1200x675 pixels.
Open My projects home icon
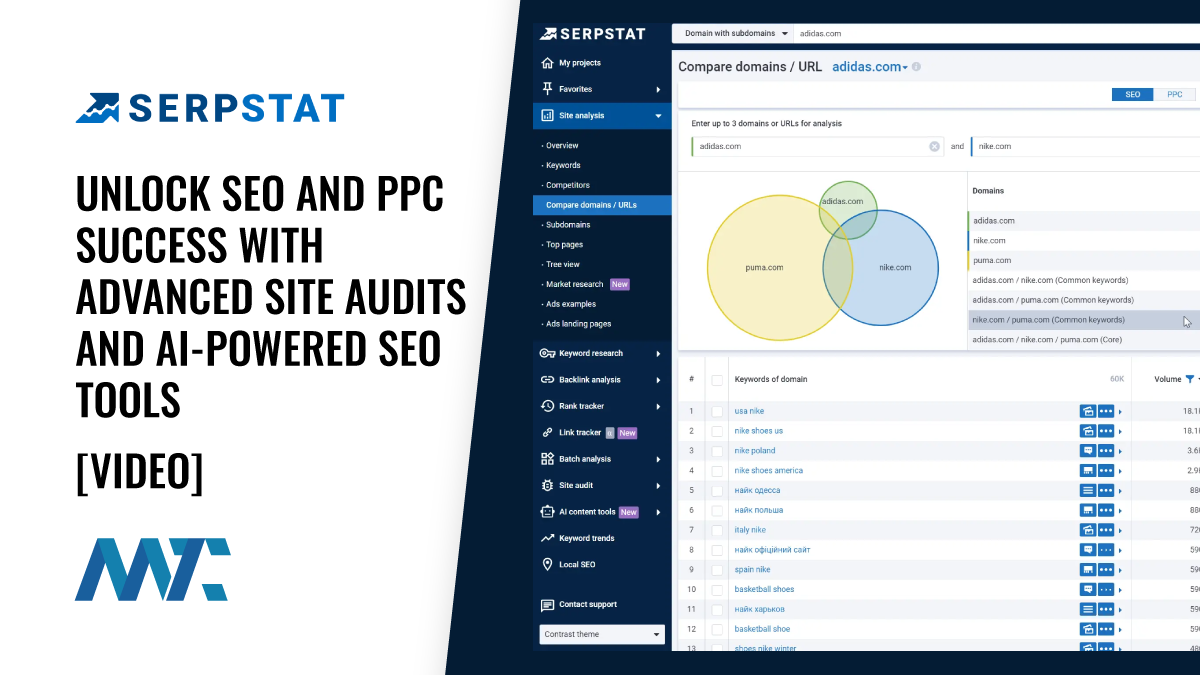click(x=547, y=63)
